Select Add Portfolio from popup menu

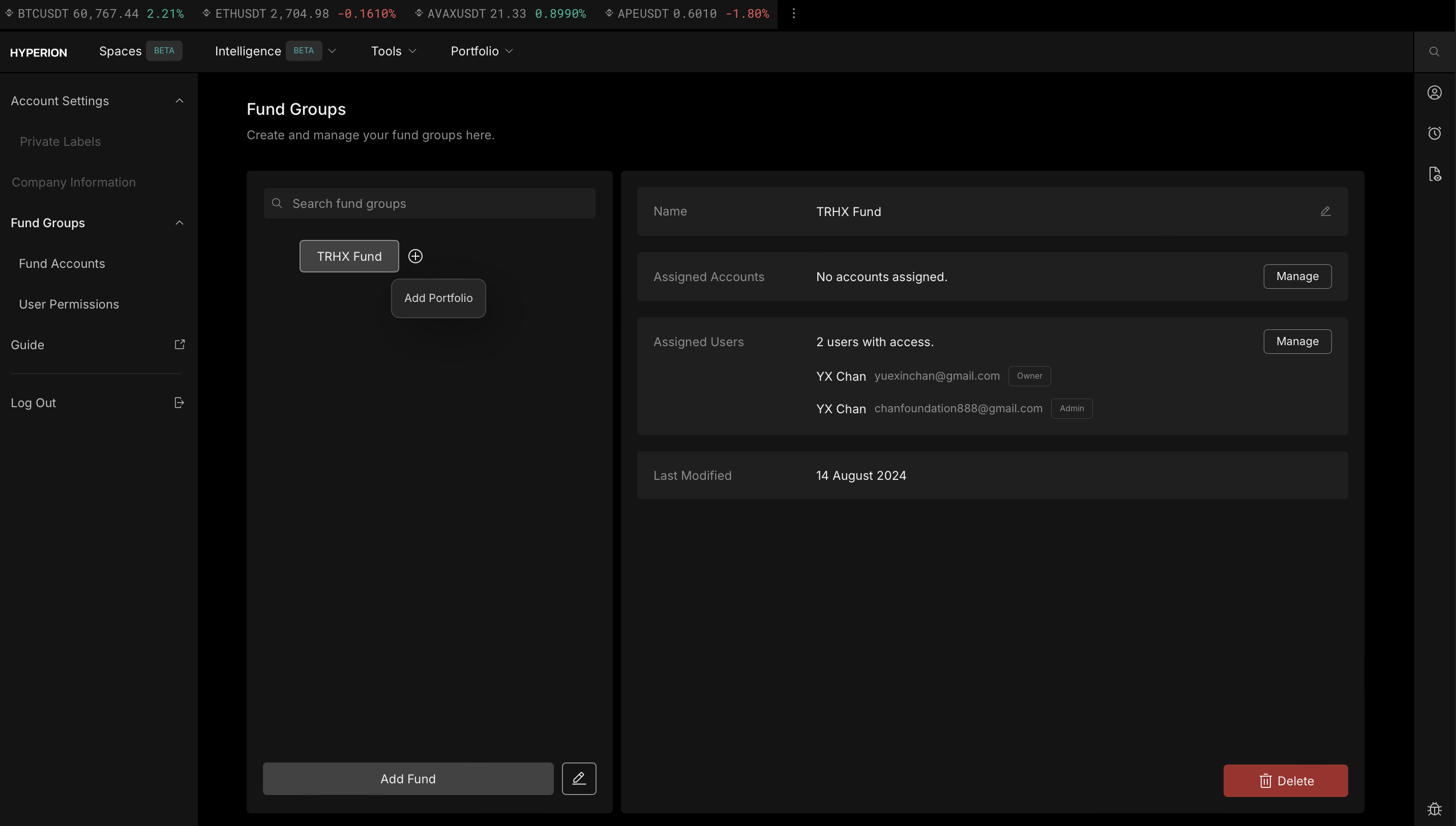point(438,298)
